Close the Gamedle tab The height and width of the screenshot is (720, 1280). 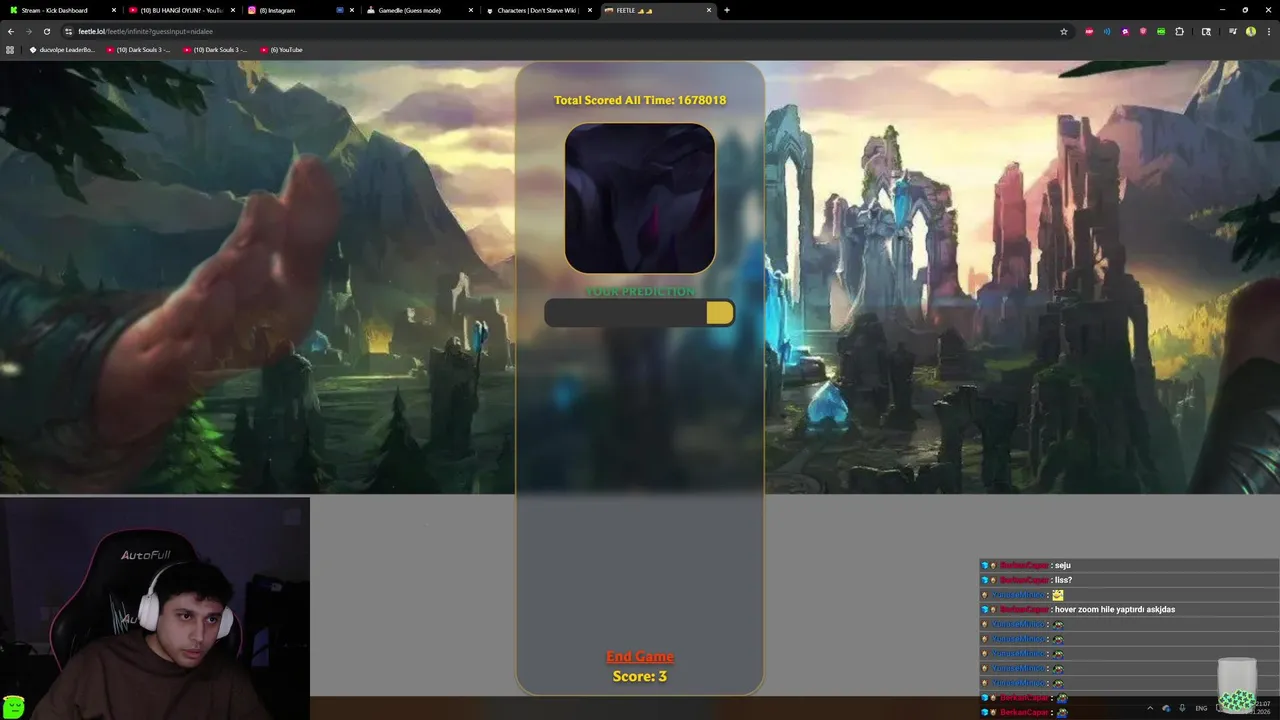click(471, 10)
